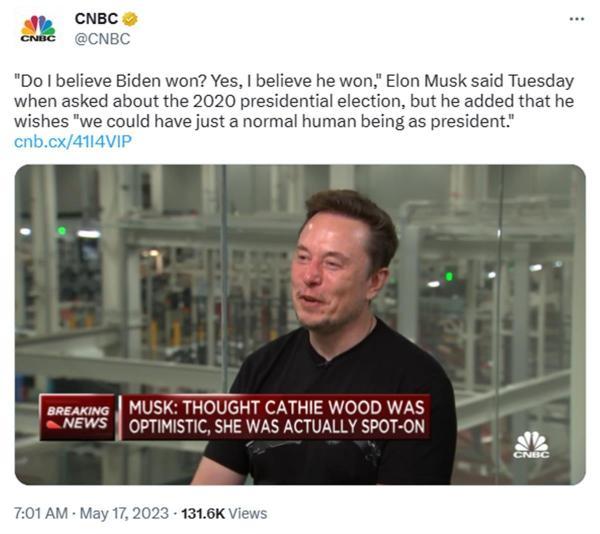View the 131.6K view count
Image resolution: width=600 pixels, height=534 pixels.
tap(203, 513)
